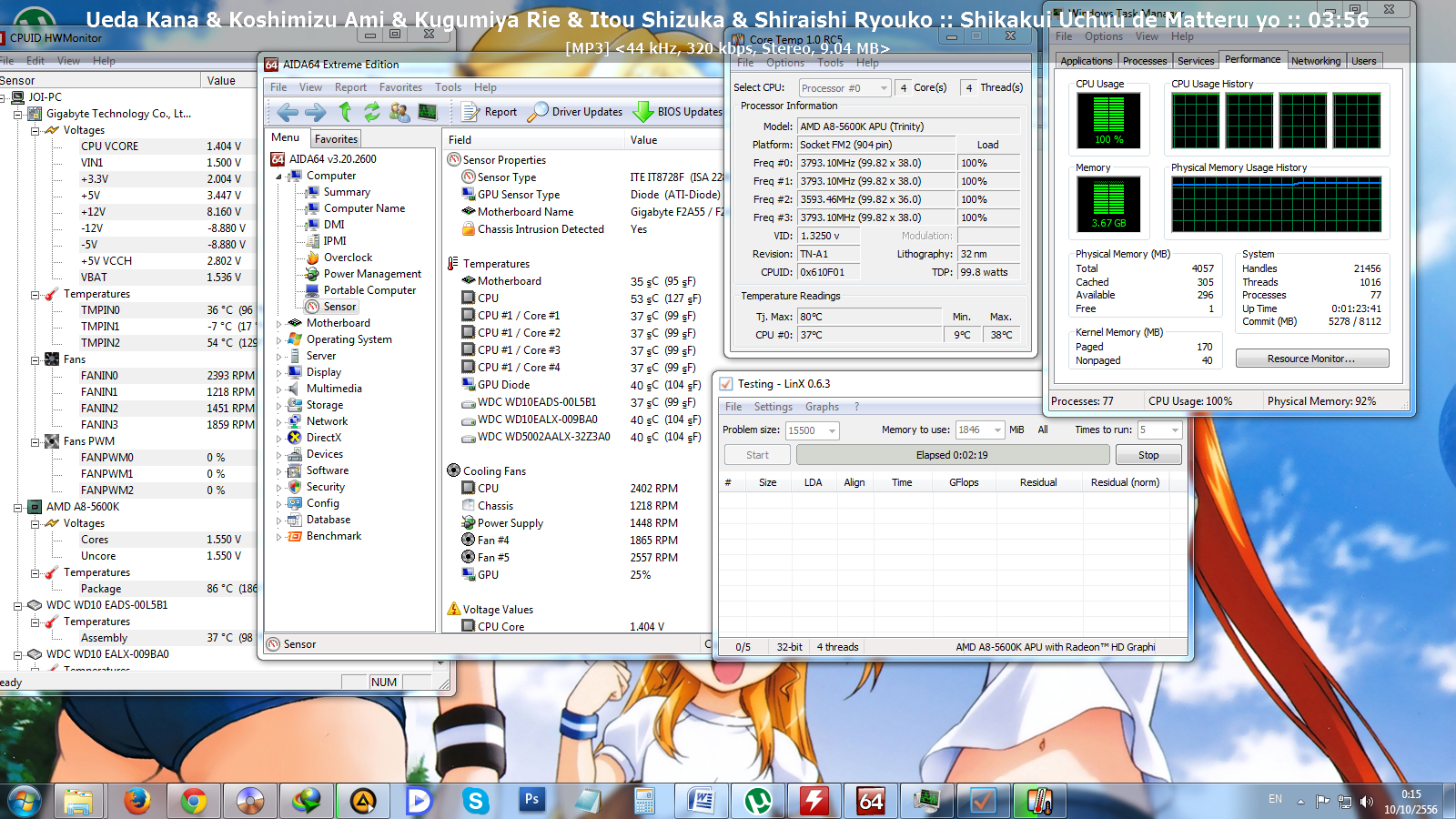Switch to the Processes tab
This screenshot has height=819, width=1456.
tap(1144, 61)
